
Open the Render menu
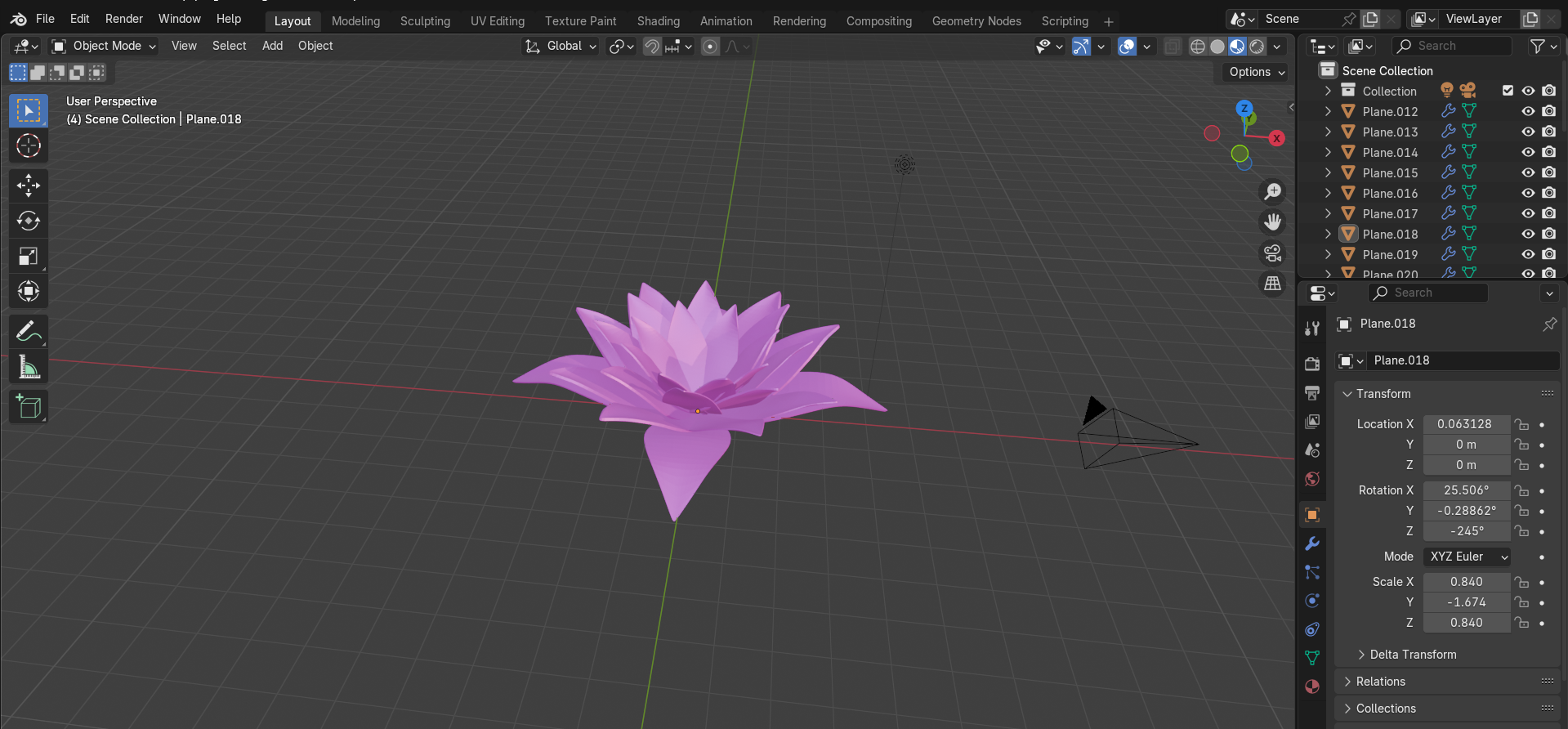click(x=124, y=19)
